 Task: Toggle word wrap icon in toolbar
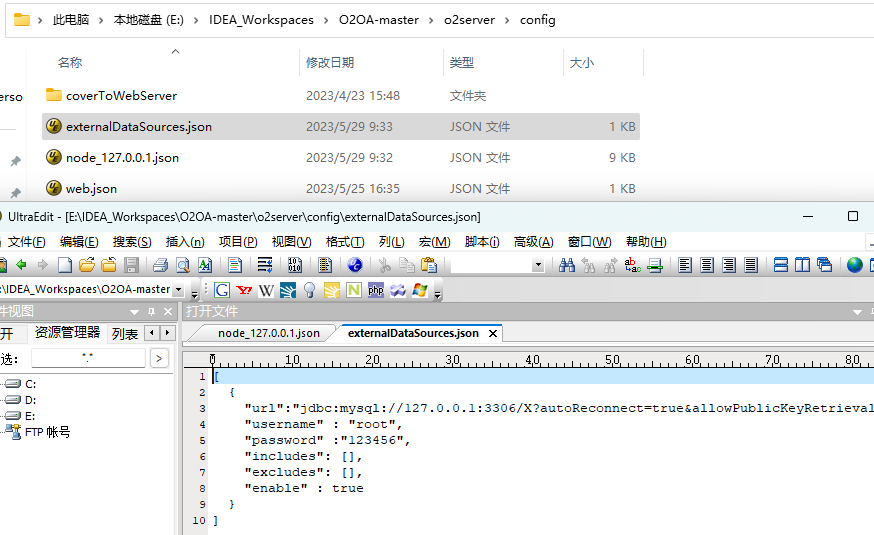[265, 265]
